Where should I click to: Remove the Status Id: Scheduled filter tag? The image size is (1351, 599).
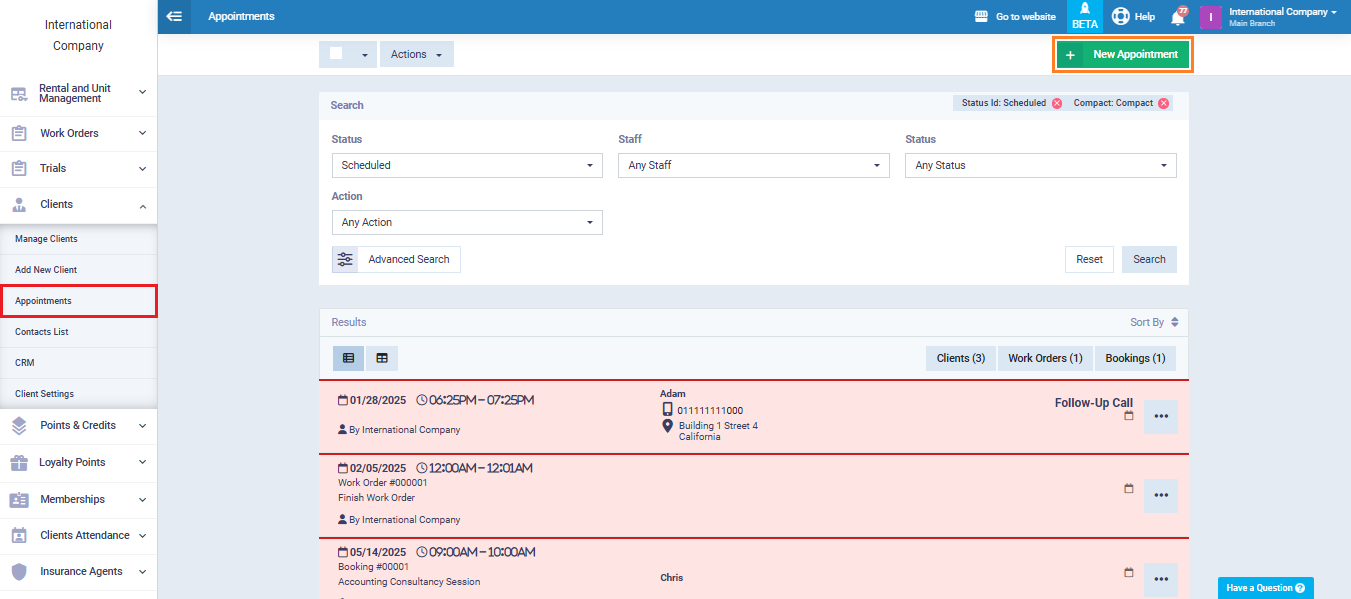click(1057, 103)
